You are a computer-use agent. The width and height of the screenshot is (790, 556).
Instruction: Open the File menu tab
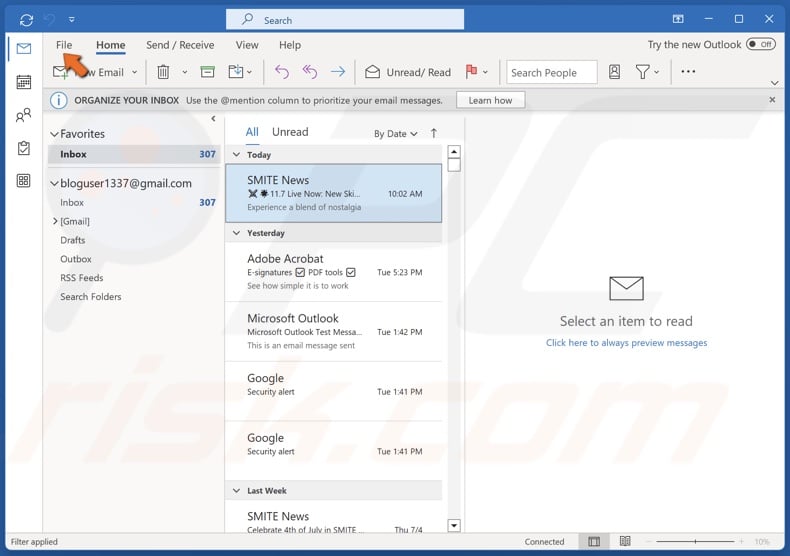coord(64,45)
